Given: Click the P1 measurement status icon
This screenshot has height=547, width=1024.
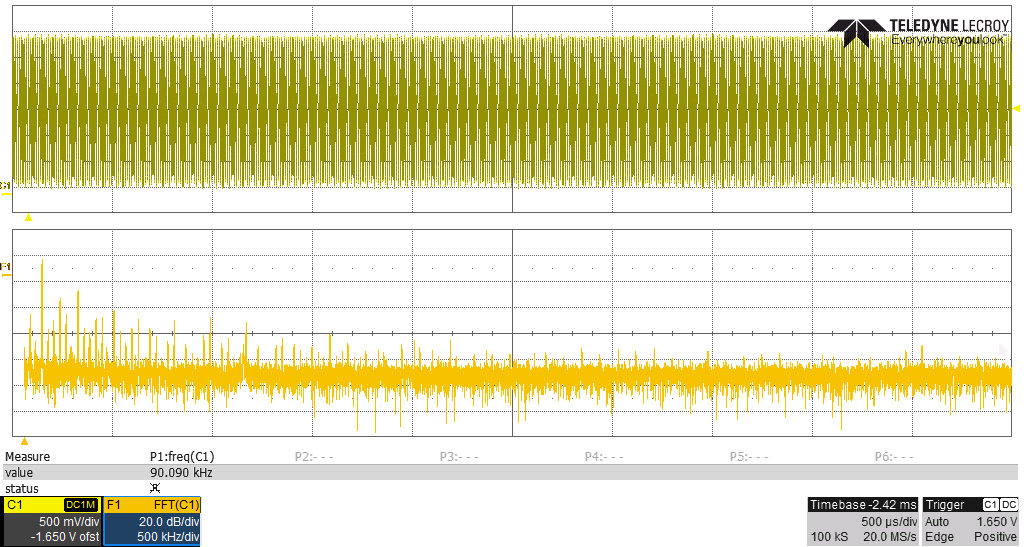Looking at the screenshot, I should coord(154,488).
